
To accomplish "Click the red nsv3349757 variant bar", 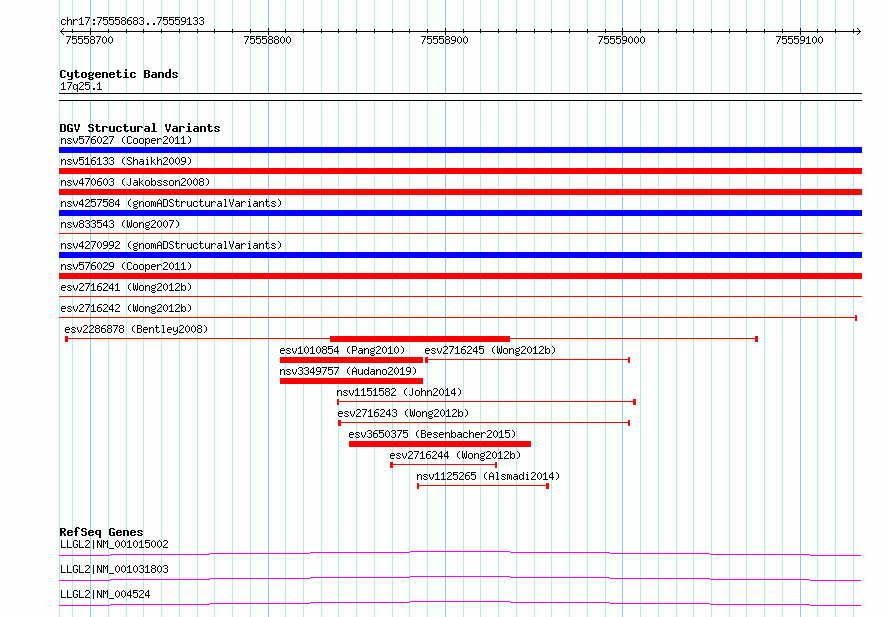I will pyautogui.click(x=351, y=381).
